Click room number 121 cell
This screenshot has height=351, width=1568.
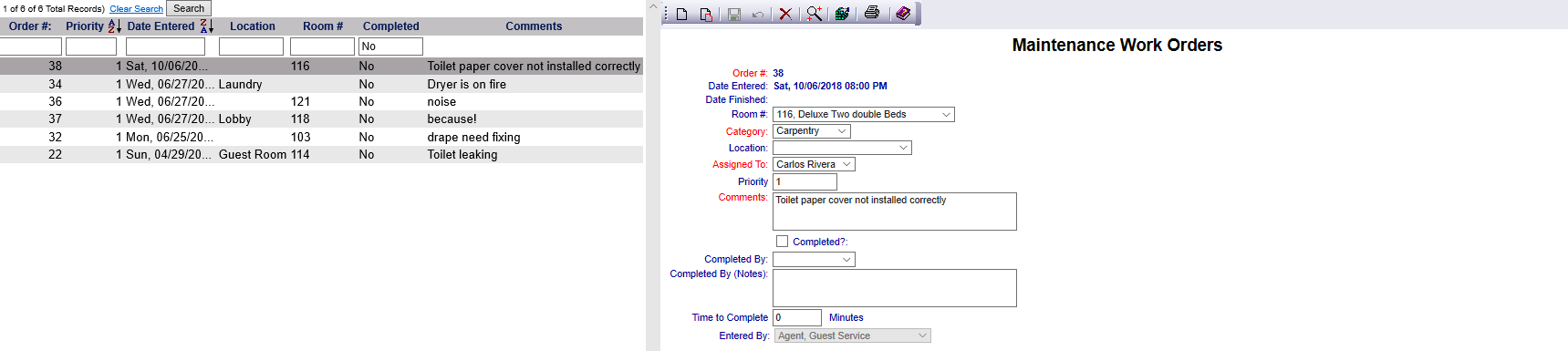pyautogui.click(x=300, y=101)
